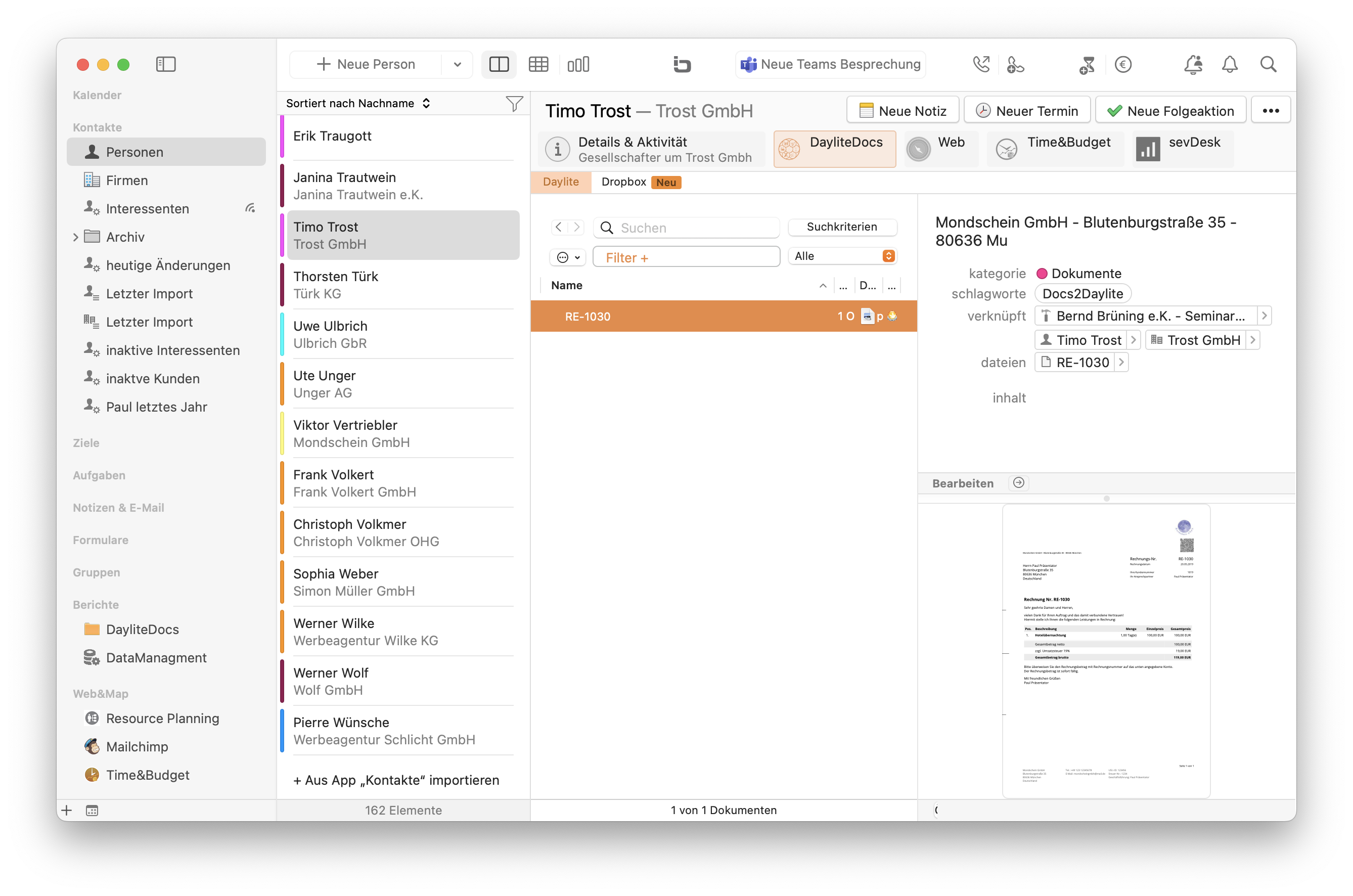Click the call-person toolbar icon
1353x896 pixels.
(x=1015, y=64)
